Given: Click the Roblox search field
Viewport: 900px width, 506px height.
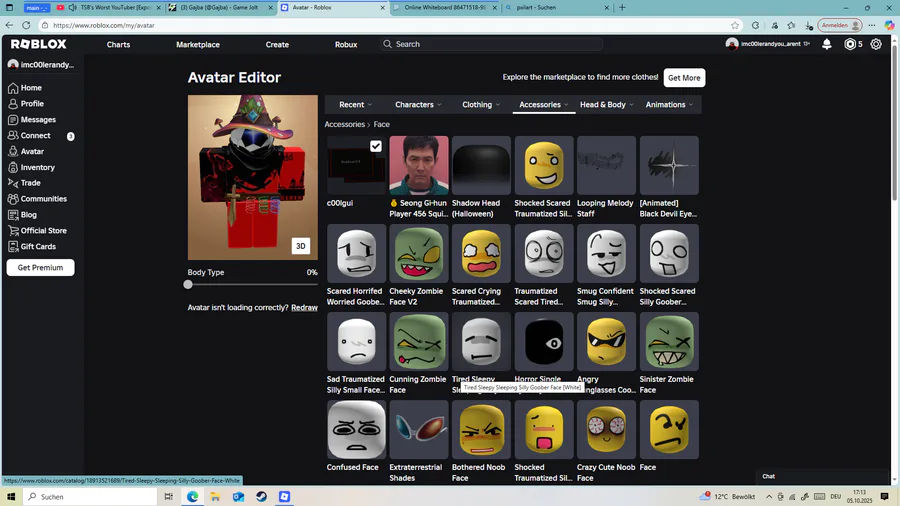Looking at the screenshot, I should (x=491, y=44).
